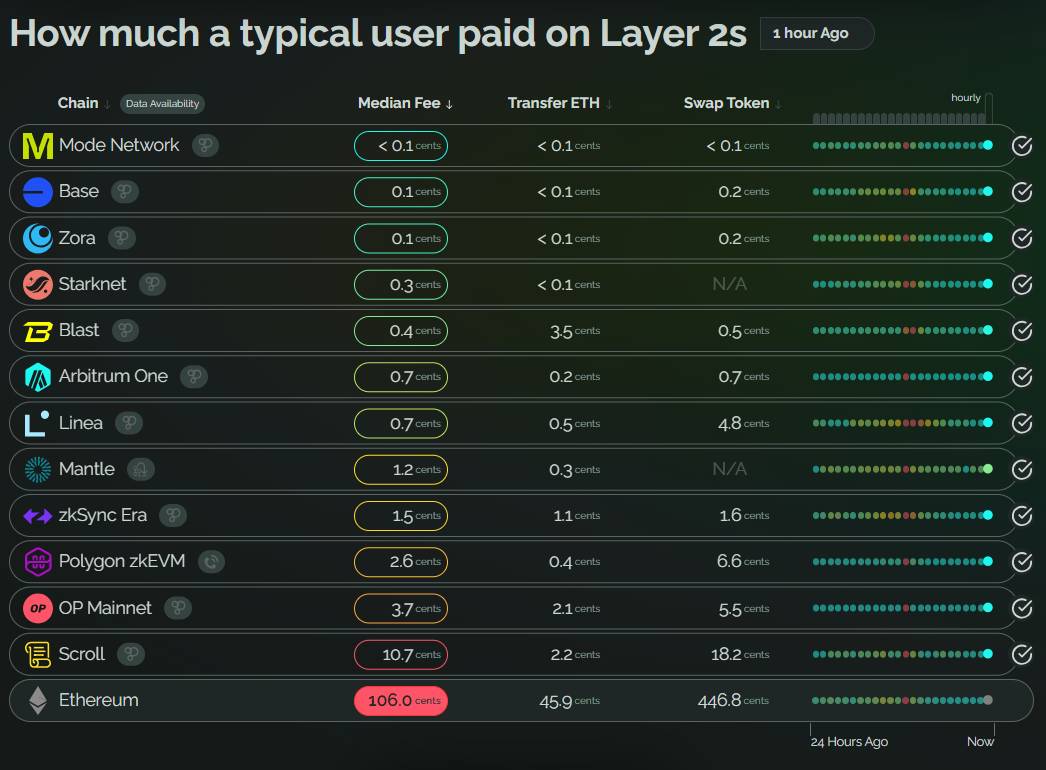Click the OP Mainnet logo icon
The height and width of the screenshot is (770, 1046).
(x=37, y=609)
